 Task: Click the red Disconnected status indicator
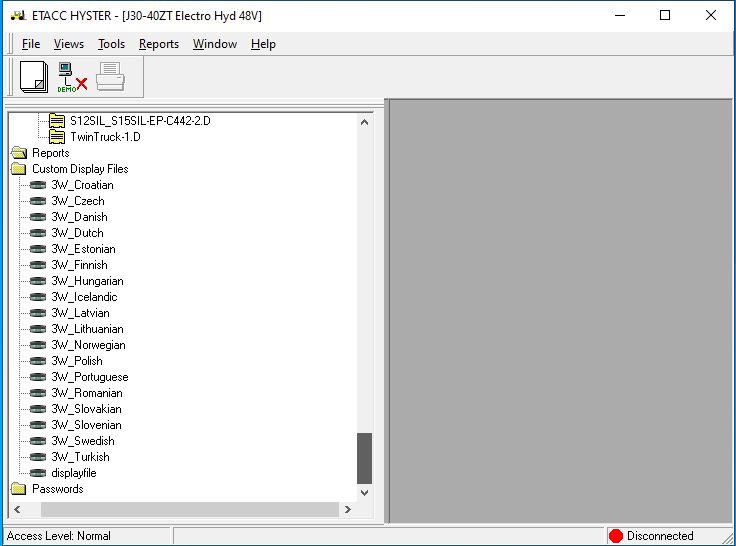[x=615, y=536]
